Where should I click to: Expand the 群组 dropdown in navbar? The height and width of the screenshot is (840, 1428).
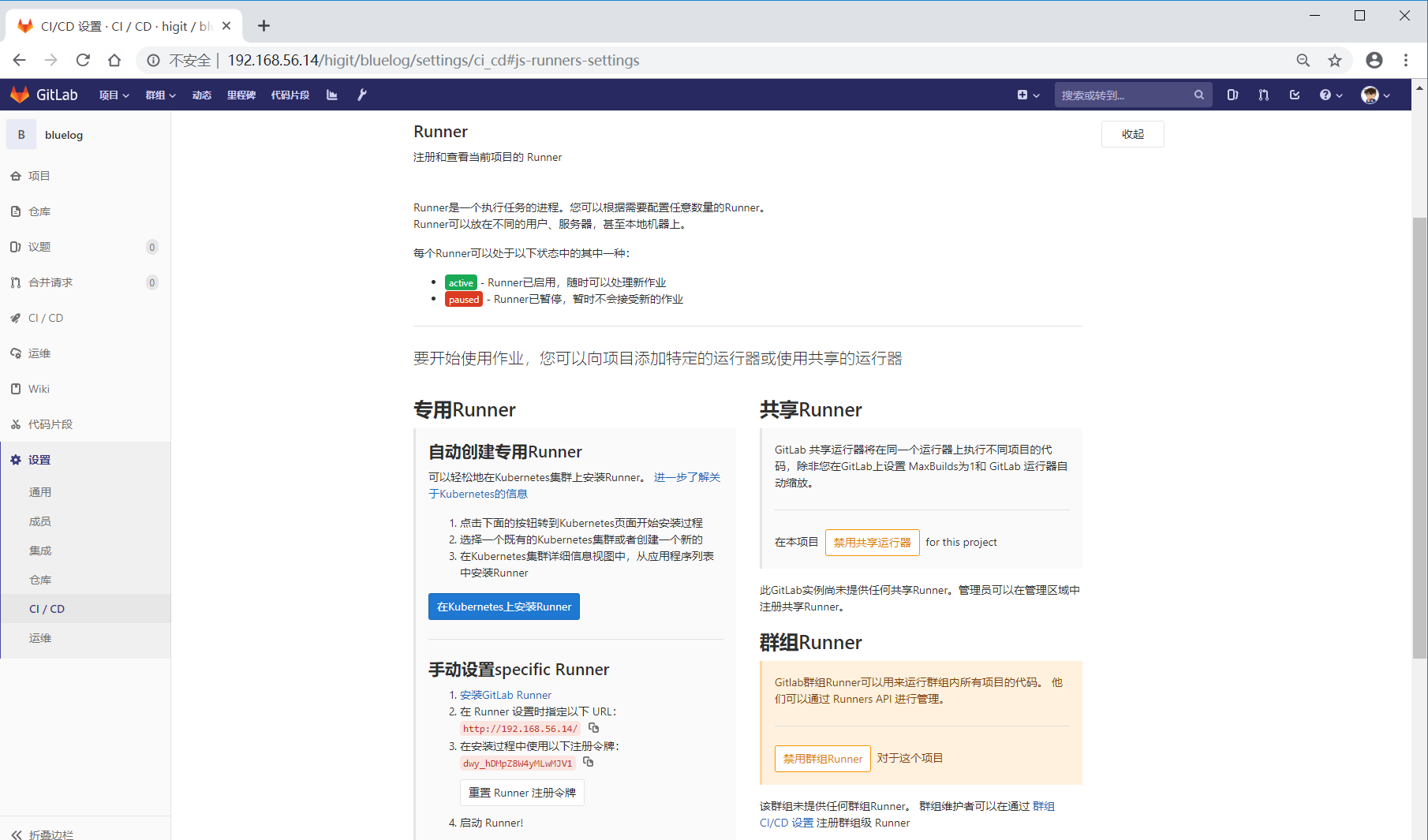pyautogui.click(x=161, y=95)
